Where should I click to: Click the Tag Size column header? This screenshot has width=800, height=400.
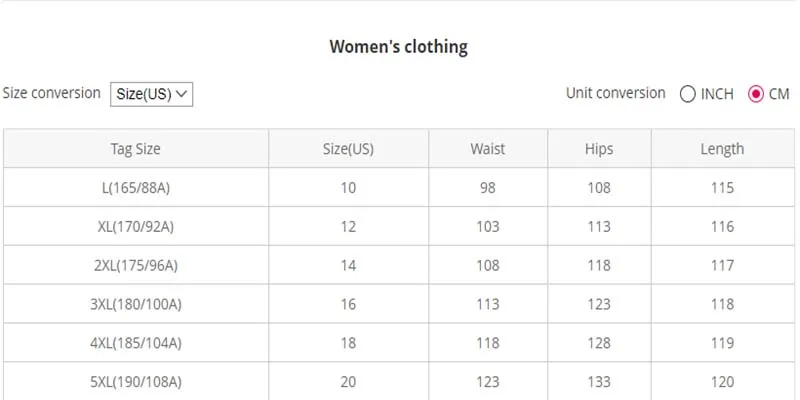136,148
